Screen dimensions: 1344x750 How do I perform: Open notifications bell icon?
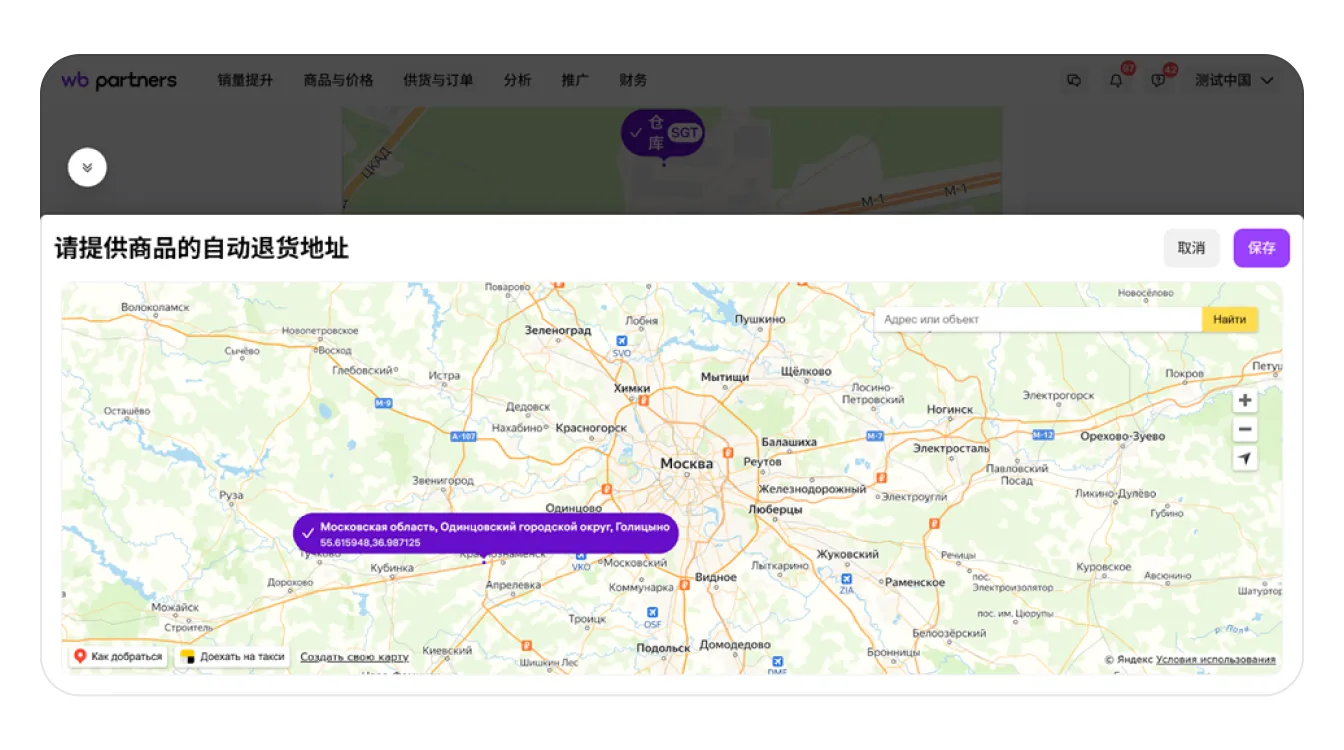(1116, 81)
